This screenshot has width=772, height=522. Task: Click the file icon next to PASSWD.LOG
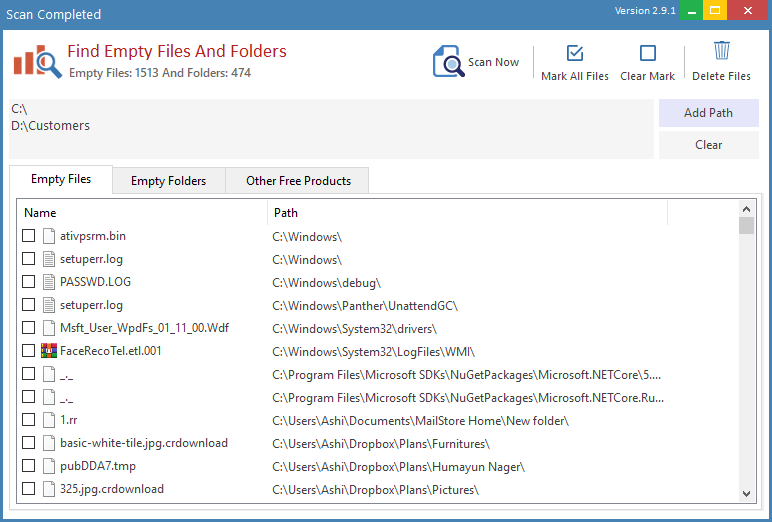pyautogui.click(x=49, y=282)
